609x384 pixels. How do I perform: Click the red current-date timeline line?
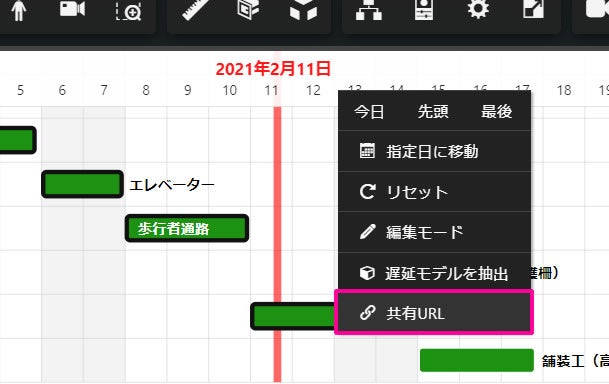coord(277,245)
